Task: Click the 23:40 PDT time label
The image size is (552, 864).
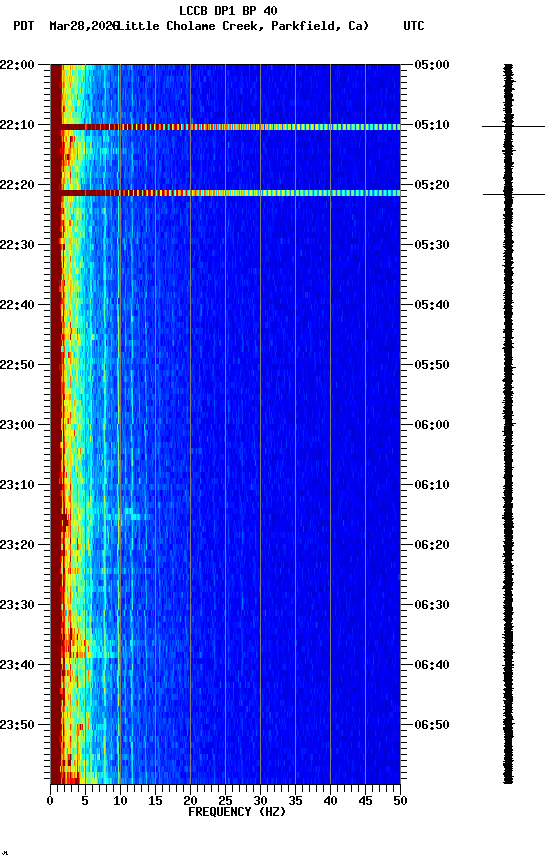Action: click(17, 665)
